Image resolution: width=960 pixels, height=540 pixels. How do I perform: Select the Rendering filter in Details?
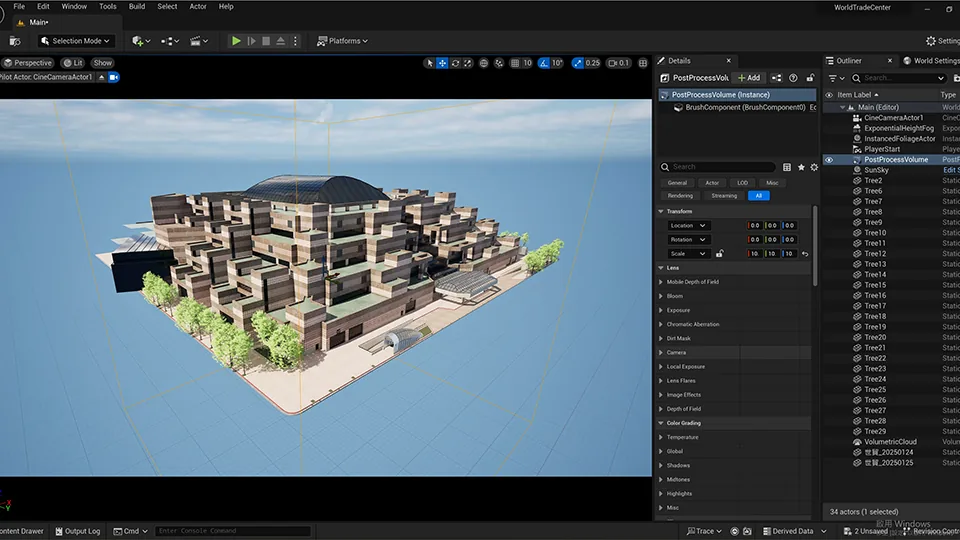click(680, 196)
